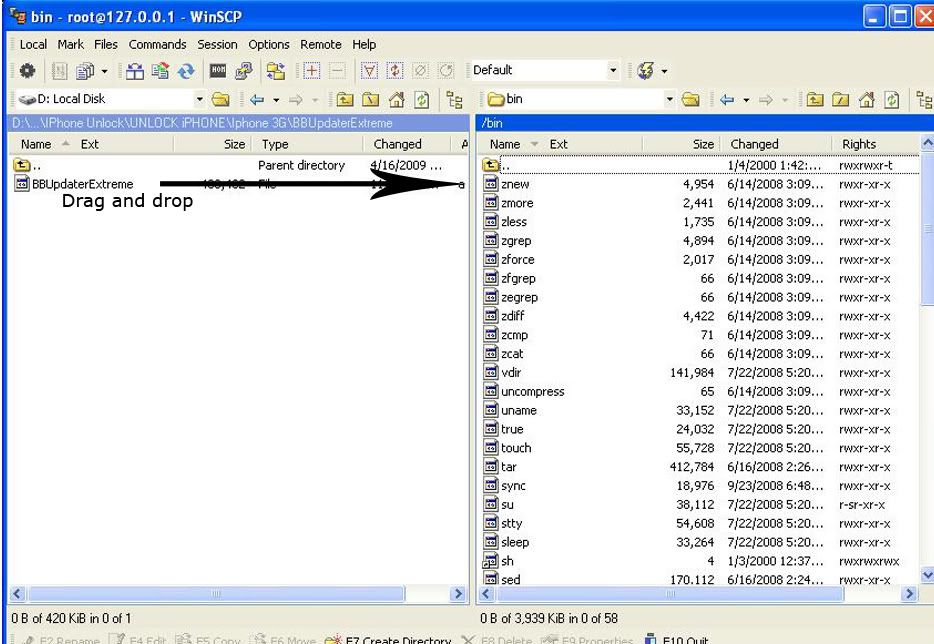Go to remote root directory icon
The width and height of the screenshot is (934, 644).
click(840, 99)
